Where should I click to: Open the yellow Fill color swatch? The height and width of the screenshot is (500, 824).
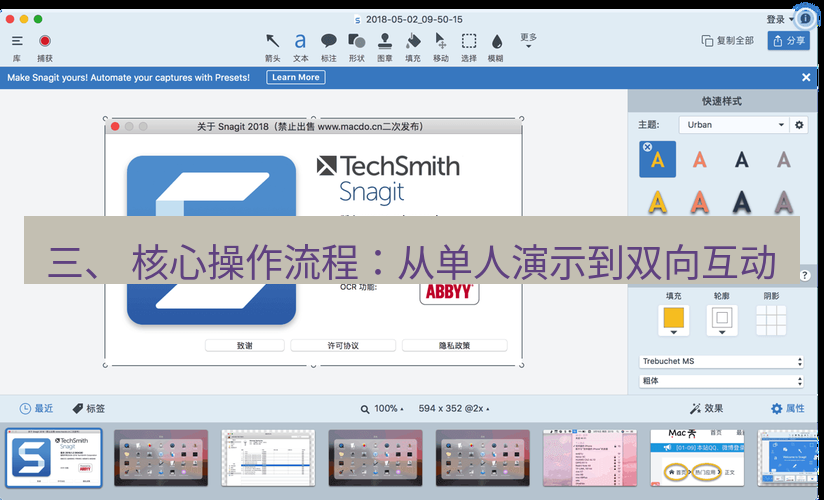pyautogui.click(x=673, y=320)
